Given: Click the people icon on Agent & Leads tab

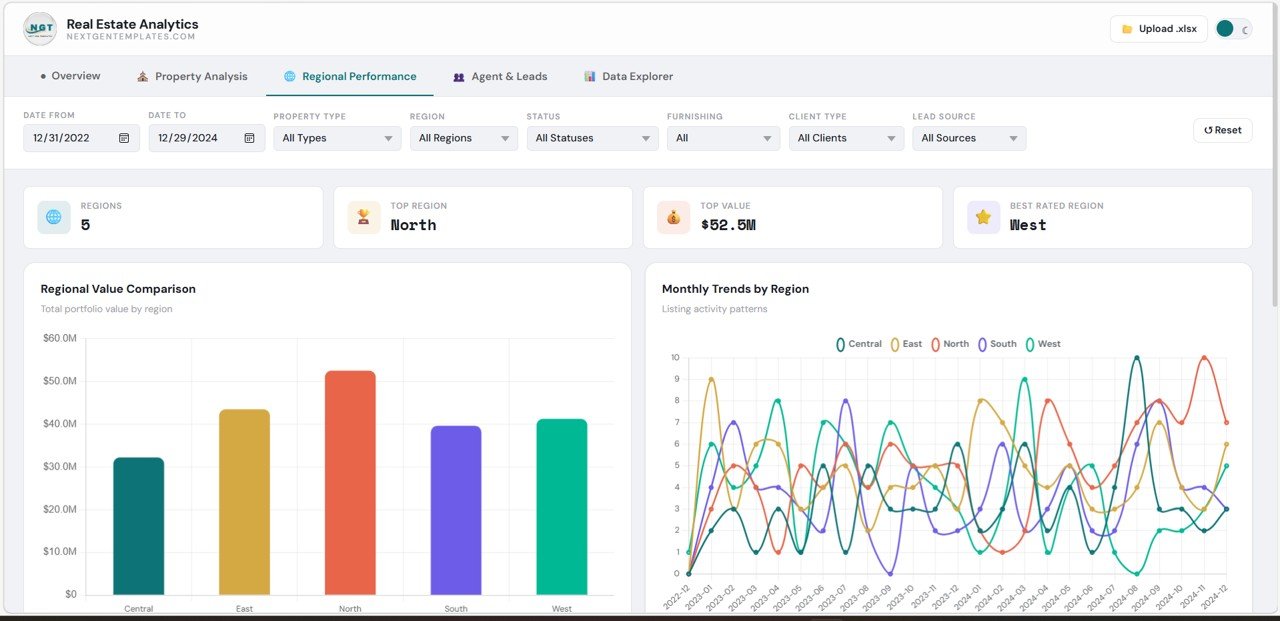Looking at the screenshot, I should (459, 76).
